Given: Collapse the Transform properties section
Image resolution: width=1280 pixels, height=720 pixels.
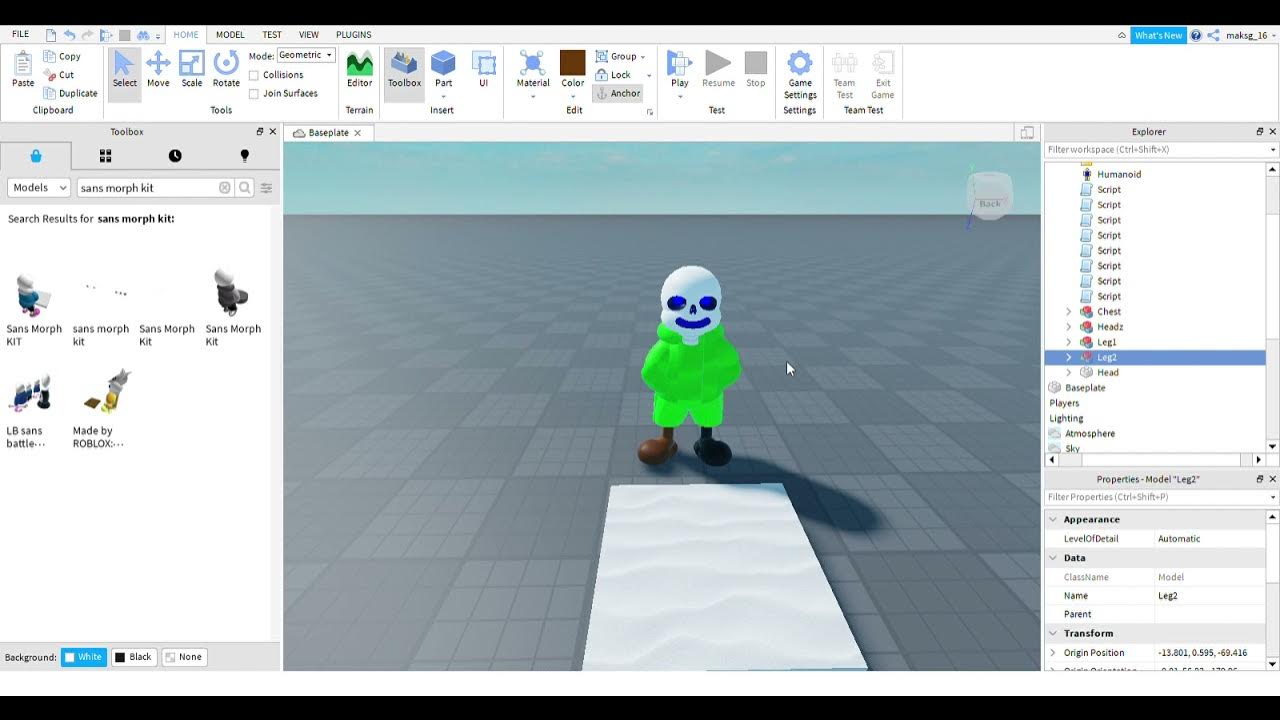Looking at the screenshot, I should pos(1052,634).
